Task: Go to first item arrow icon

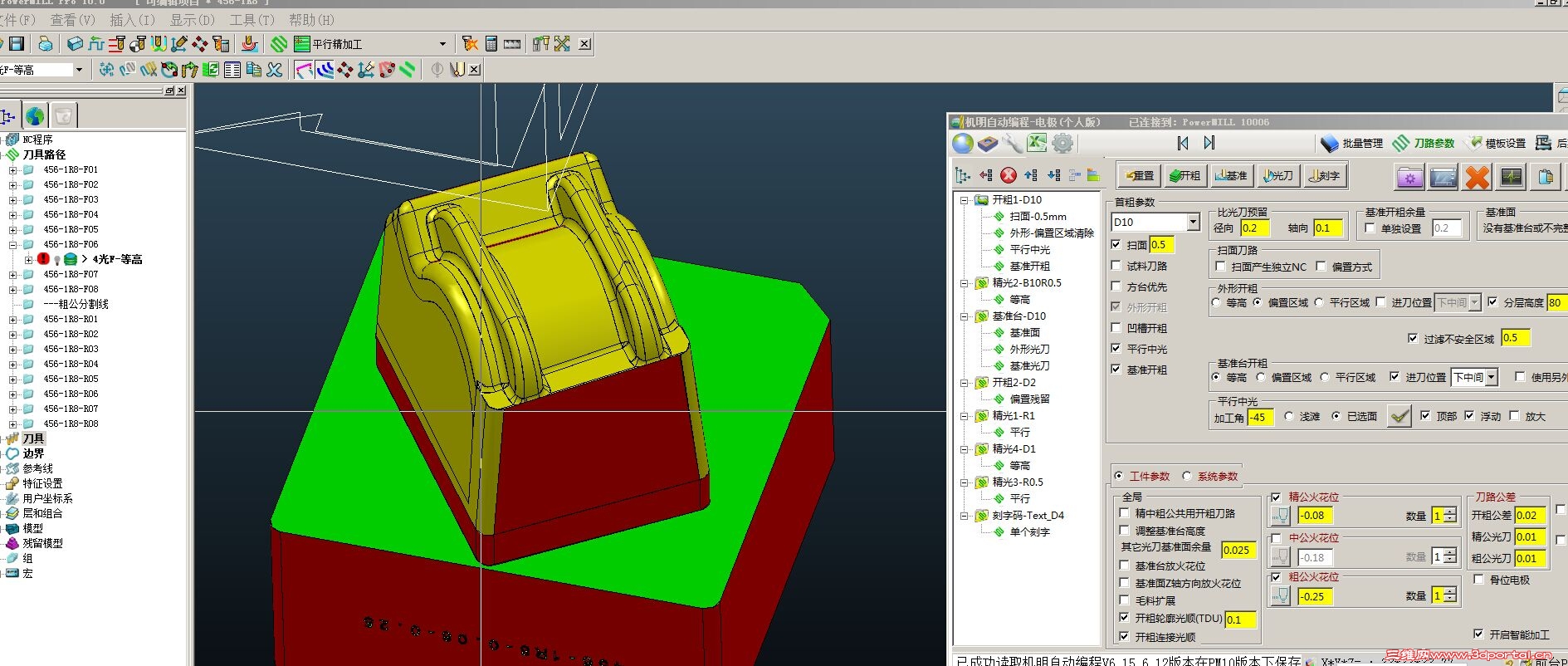Action: coord(1183,143)
